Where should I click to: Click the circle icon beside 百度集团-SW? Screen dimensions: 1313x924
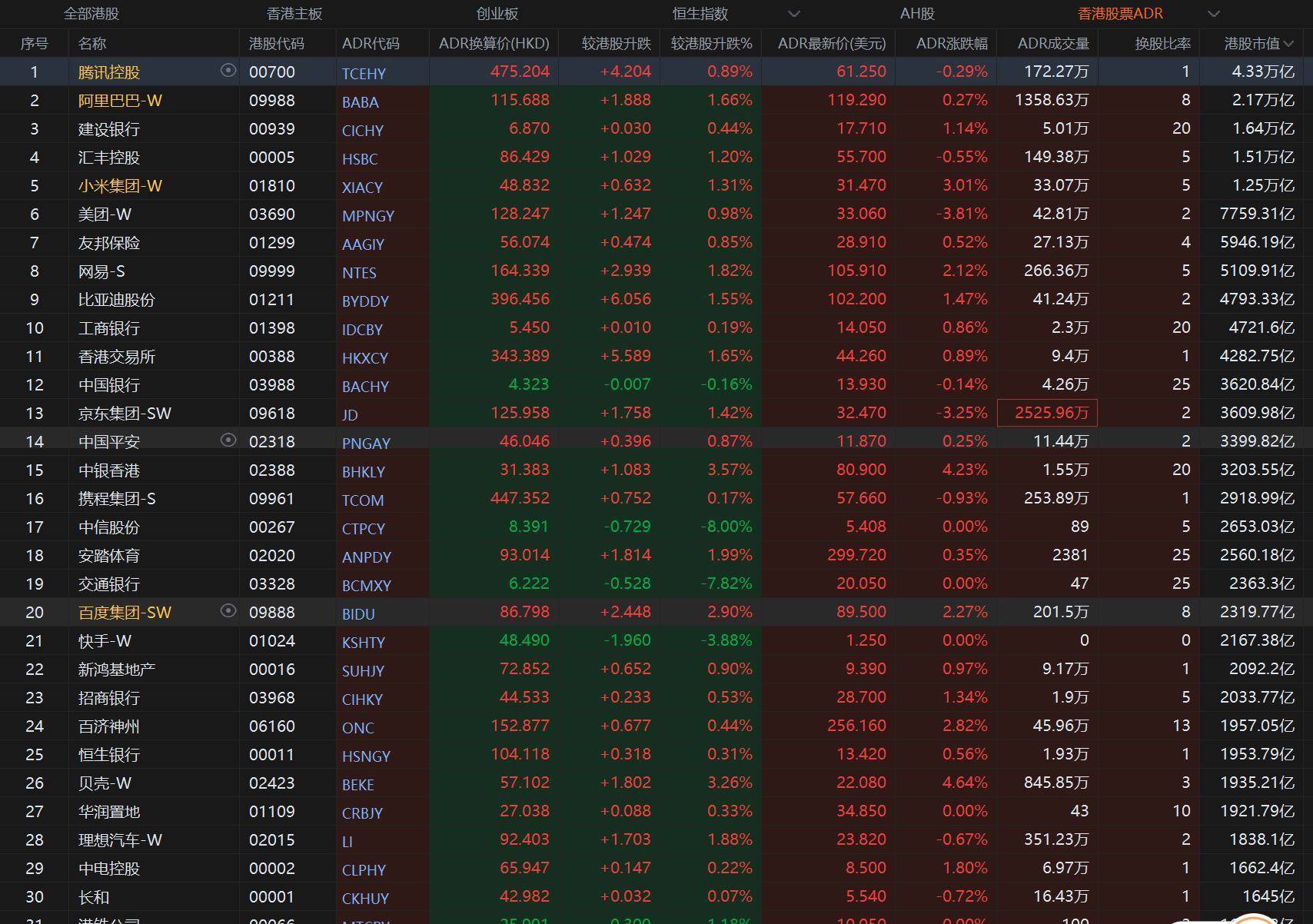pyautogui.click(x=228, y=611)
